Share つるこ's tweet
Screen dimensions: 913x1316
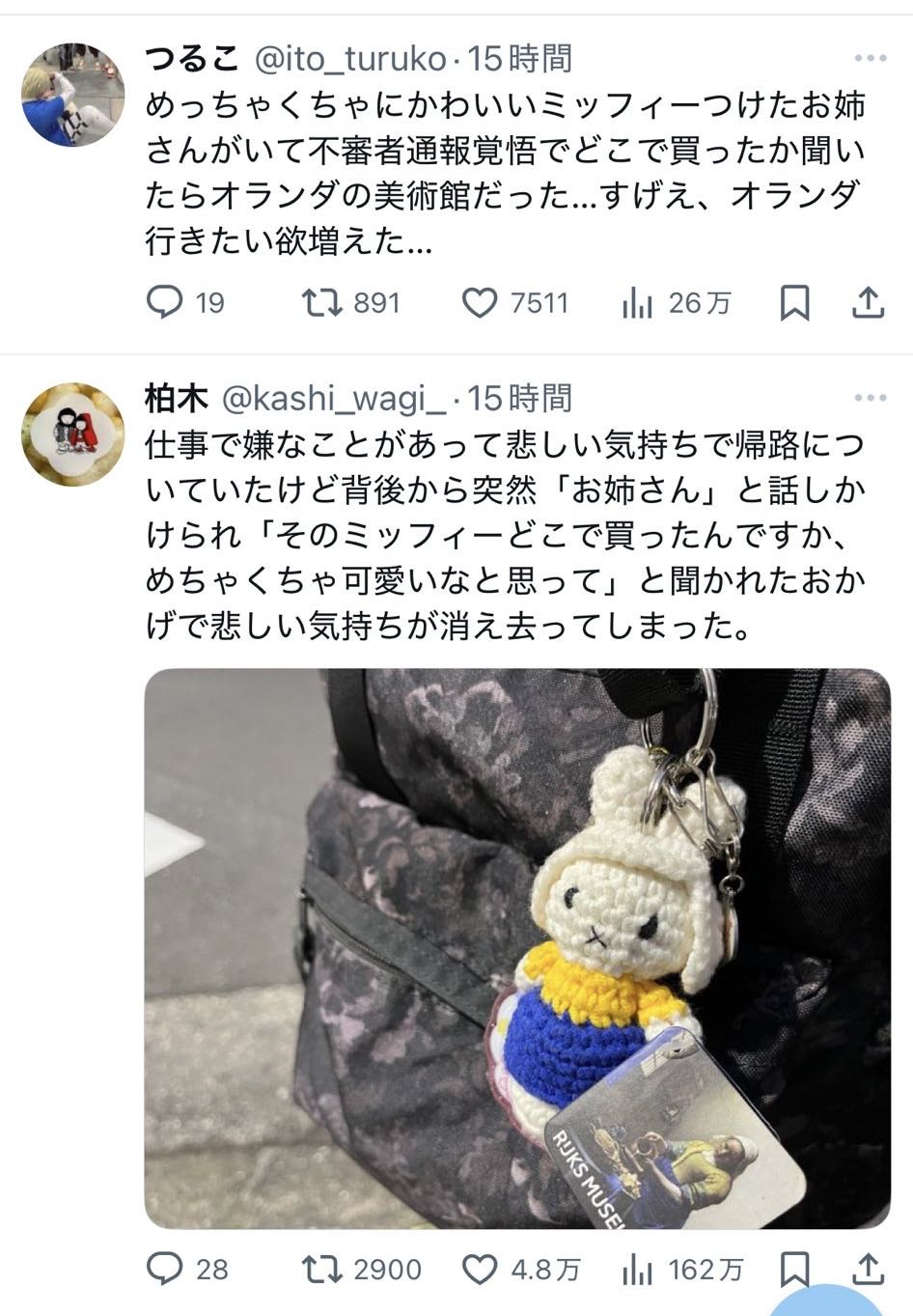(x=869, y=302)
